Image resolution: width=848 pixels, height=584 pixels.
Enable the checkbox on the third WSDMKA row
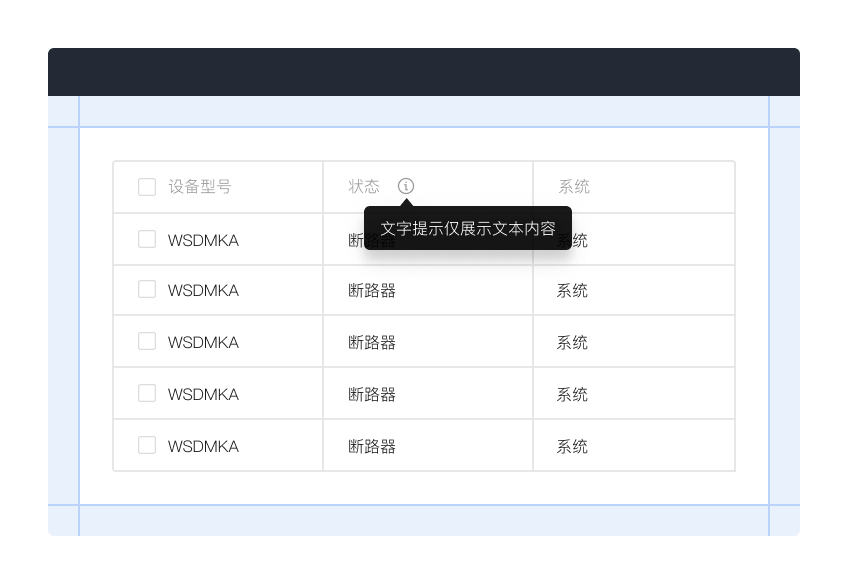click(147, 342)
